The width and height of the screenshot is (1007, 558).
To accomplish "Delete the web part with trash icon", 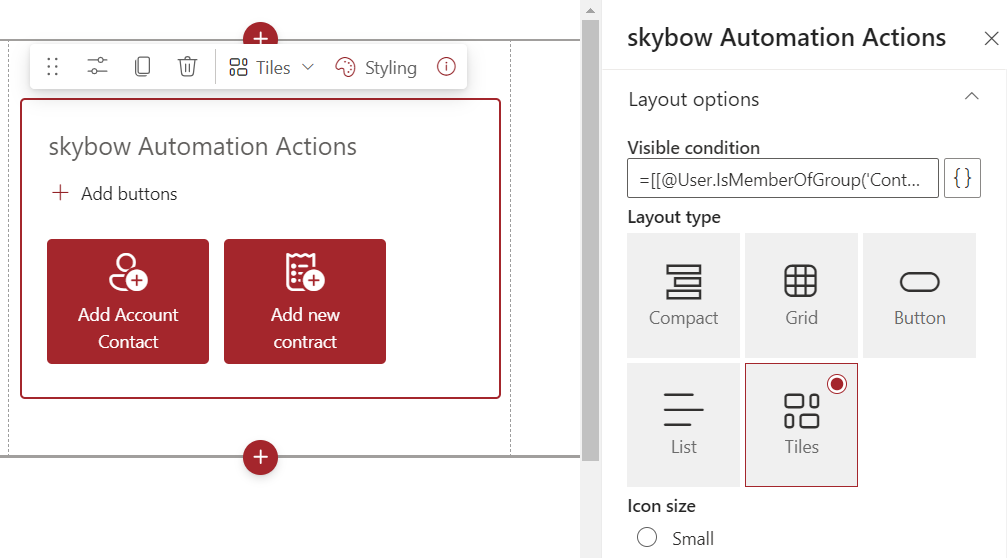I will click(x=188, y=67).
